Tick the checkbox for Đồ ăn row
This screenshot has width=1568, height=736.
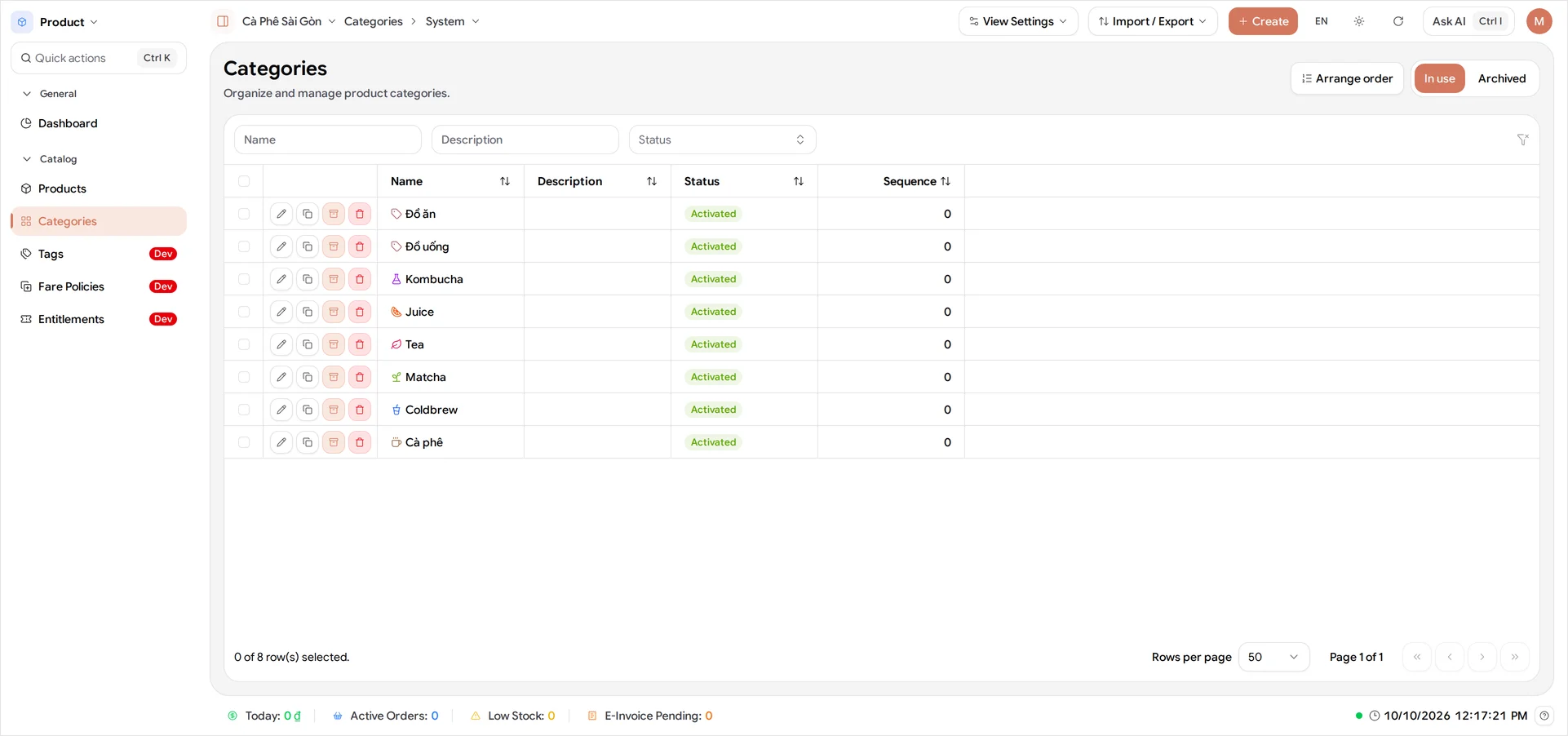[244, 214]
